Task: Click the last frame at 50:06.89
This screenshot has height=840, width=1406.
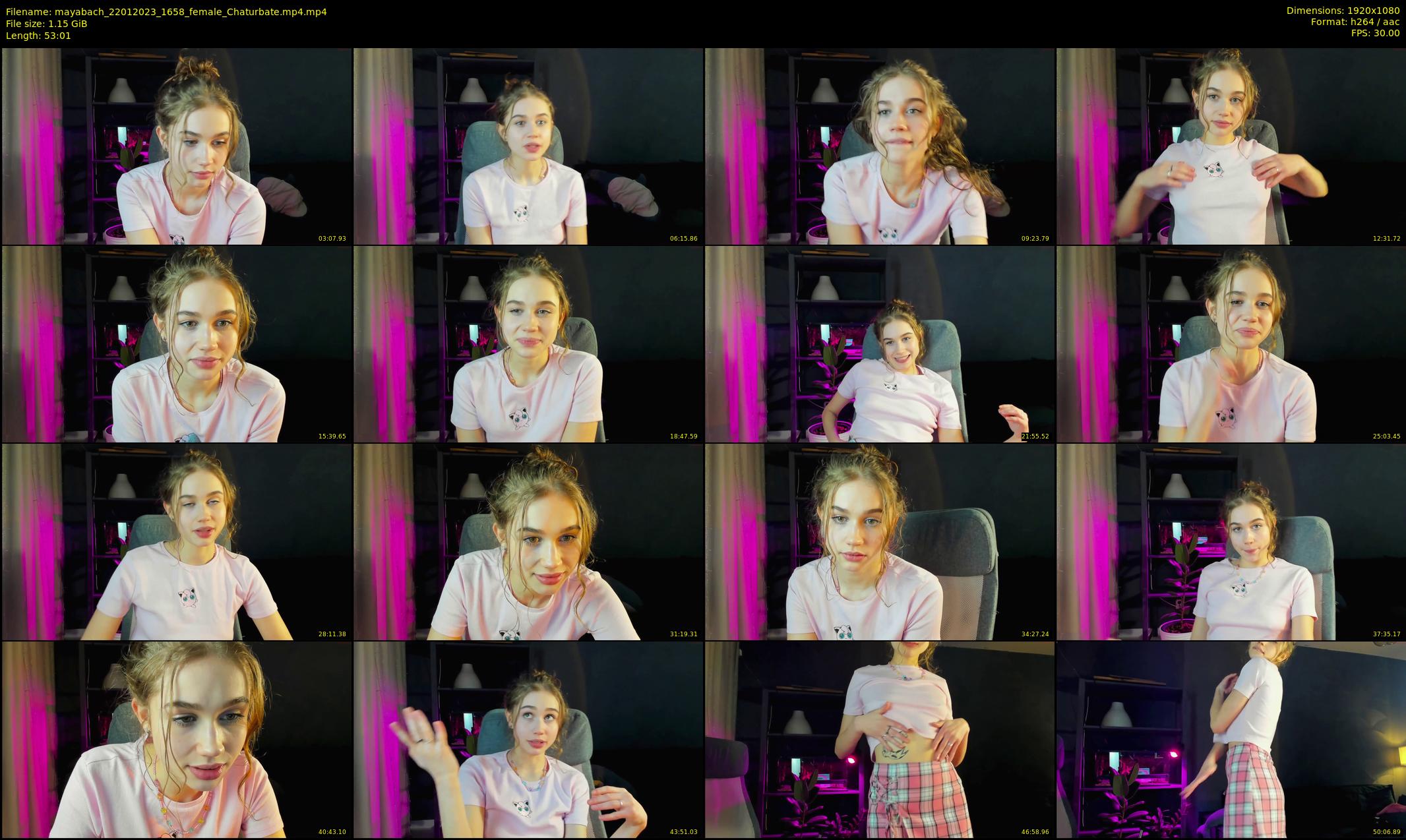Action: [1231, 740]
